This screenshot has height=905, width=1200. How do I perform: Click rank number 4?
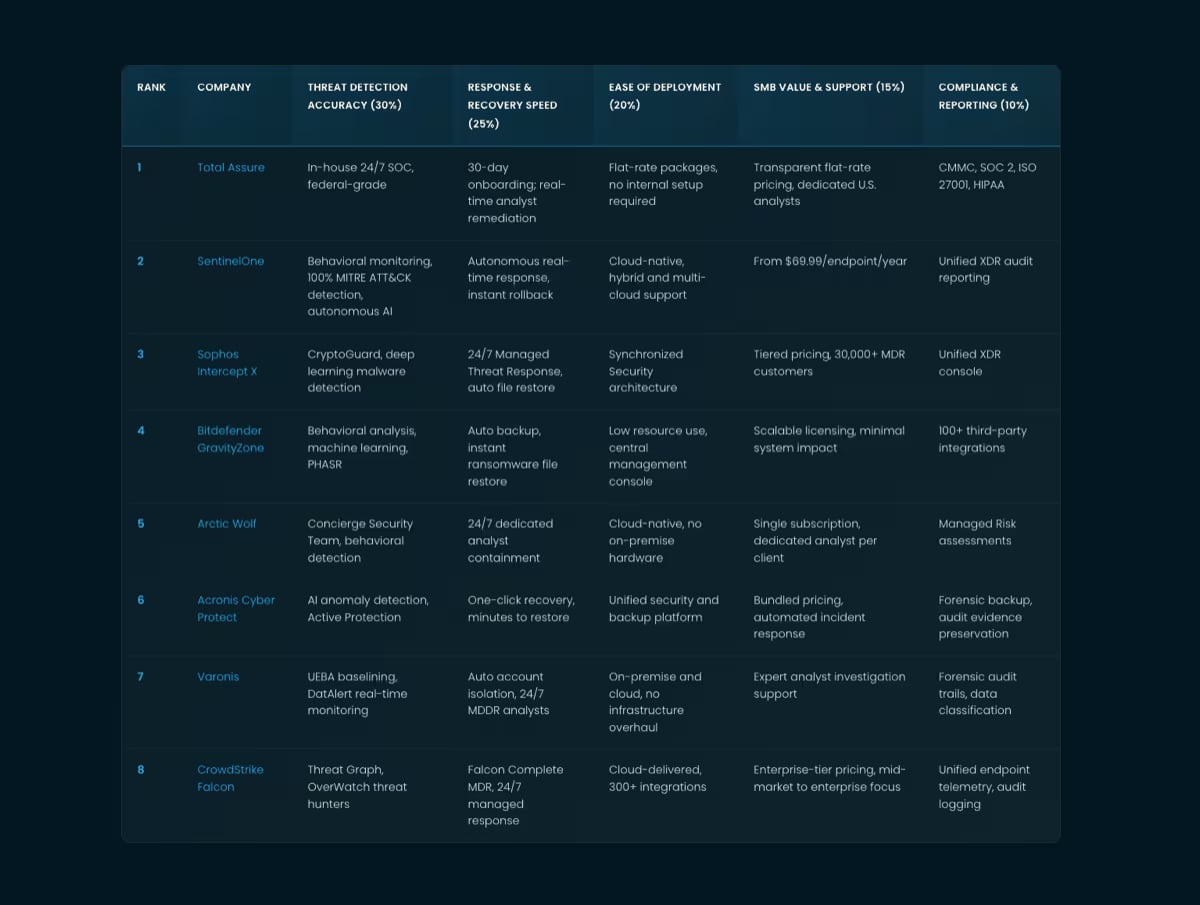click(x=141, y=431)
